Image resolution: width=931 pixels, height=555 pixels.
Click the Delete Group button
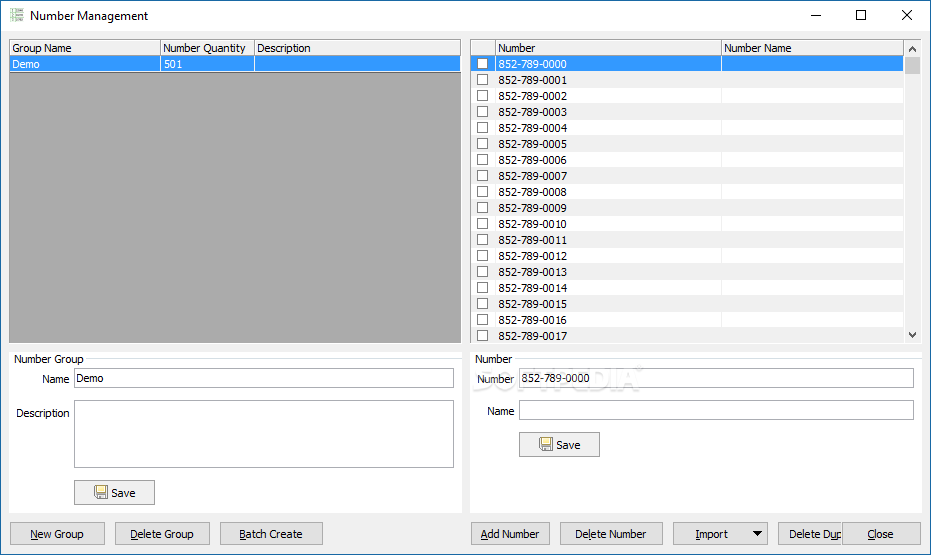[x=162, y=534]
